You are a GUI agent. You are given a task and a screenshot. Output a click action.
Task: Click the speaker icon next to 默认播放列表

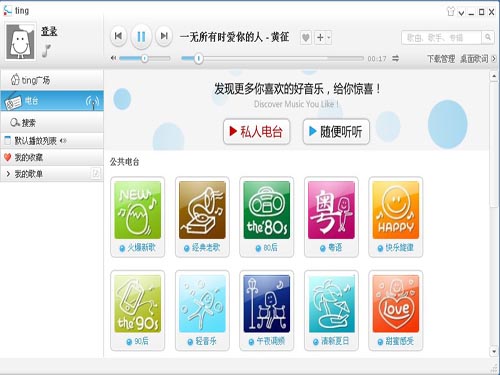click(x=63, y=141)
